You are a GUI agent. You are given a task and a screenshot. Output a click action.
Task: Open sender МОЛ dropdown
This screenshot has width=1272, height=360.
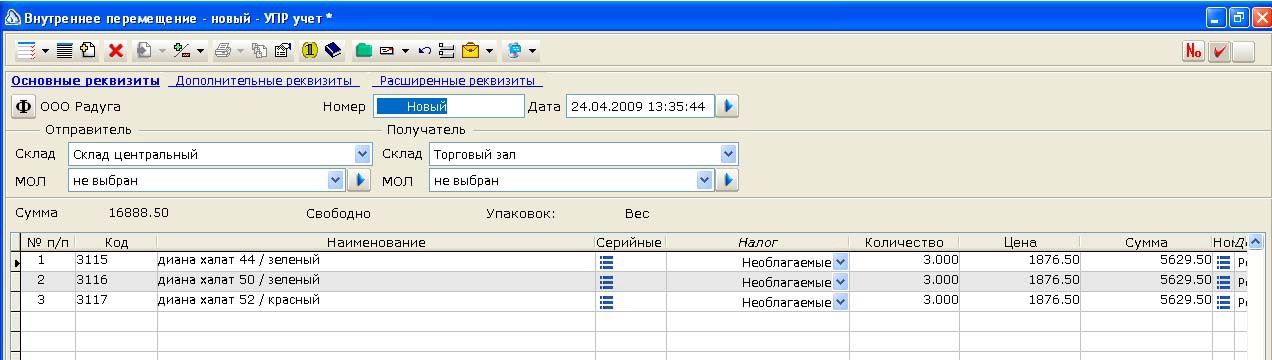point(337,180)
